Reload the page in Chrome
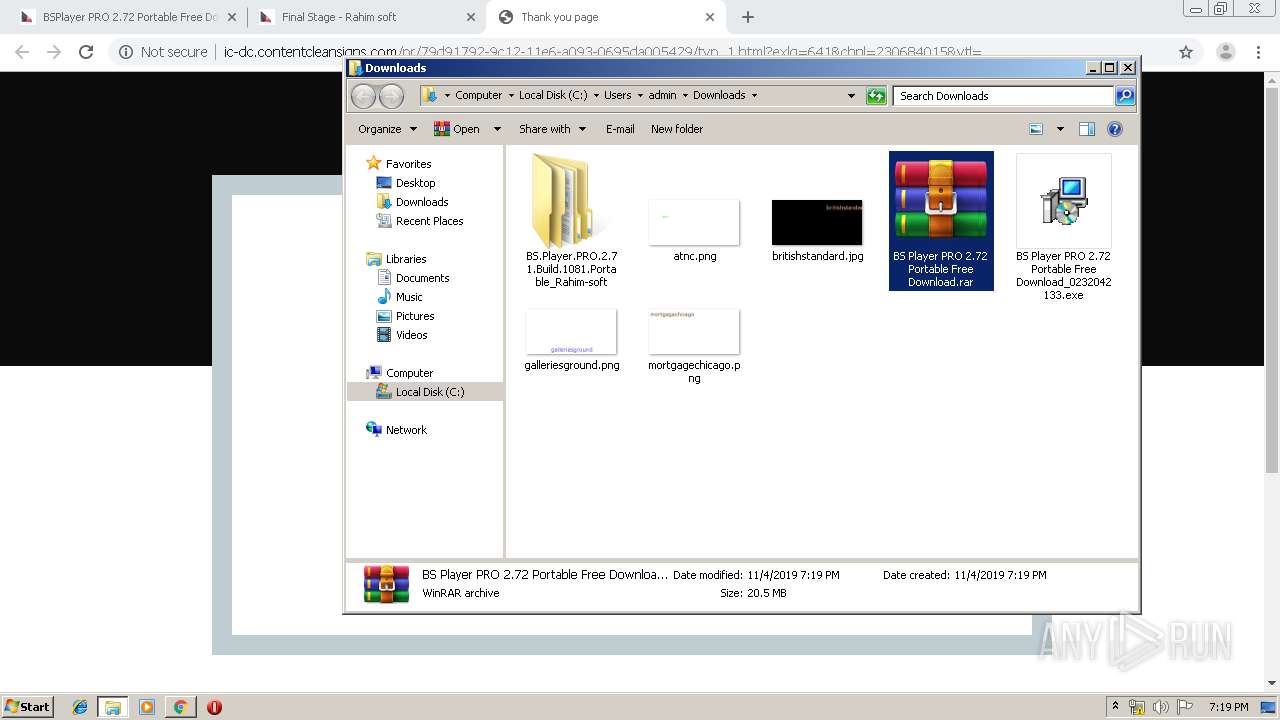This screenshot has width=1280, height=720. tap(86, 52)
